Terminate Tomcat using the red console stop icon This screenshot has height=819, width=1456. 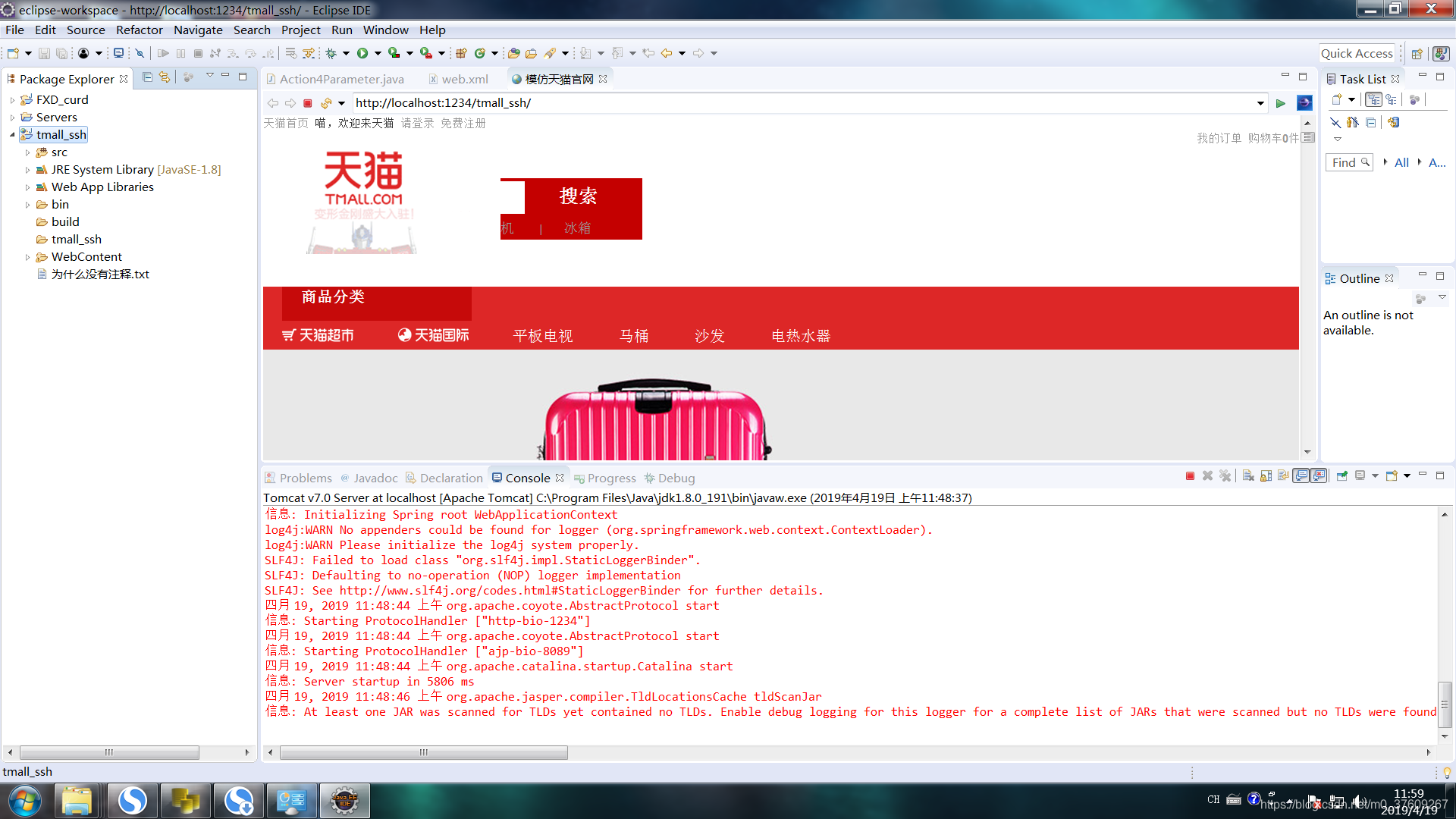pyautogui.click(x=1190, y=476)
